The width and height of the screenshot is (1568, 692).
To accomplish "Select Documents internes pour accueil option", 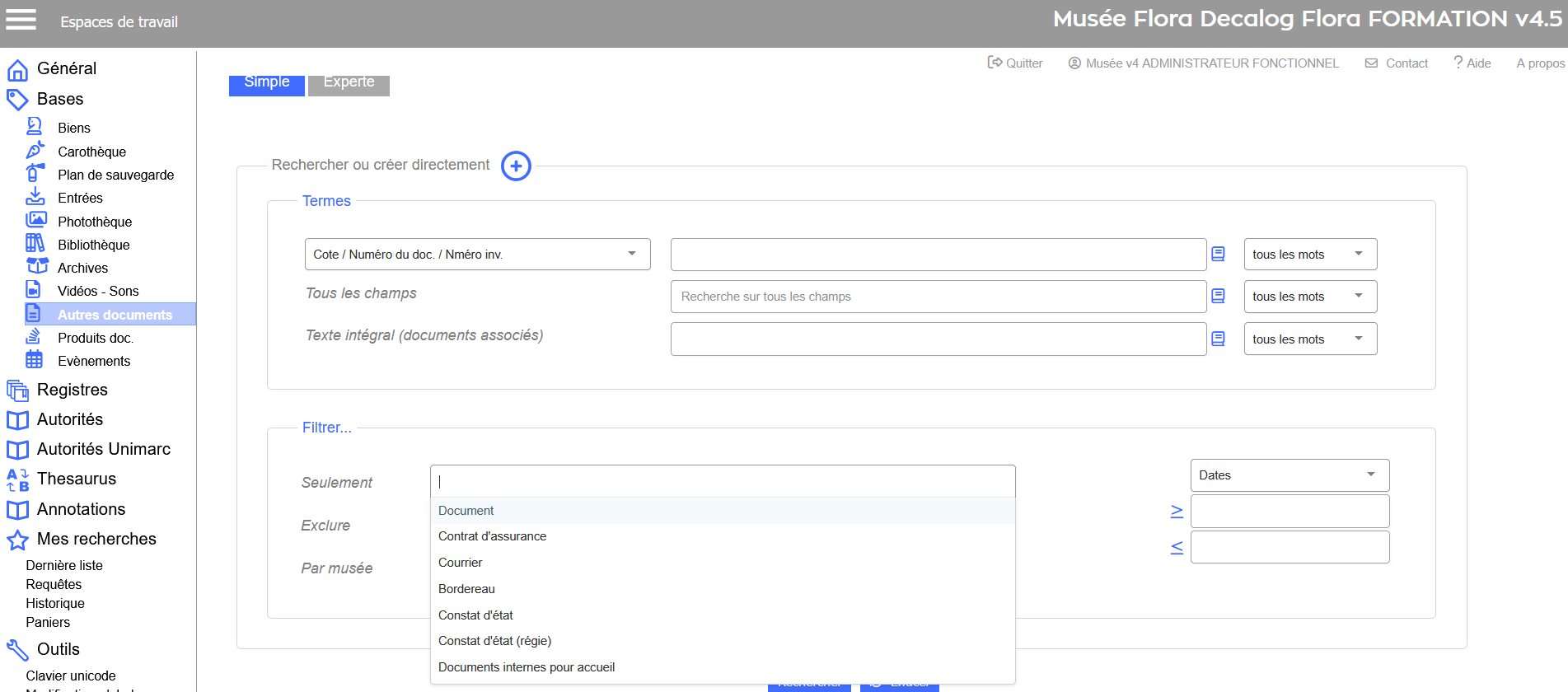I will (x=723, y=667).
